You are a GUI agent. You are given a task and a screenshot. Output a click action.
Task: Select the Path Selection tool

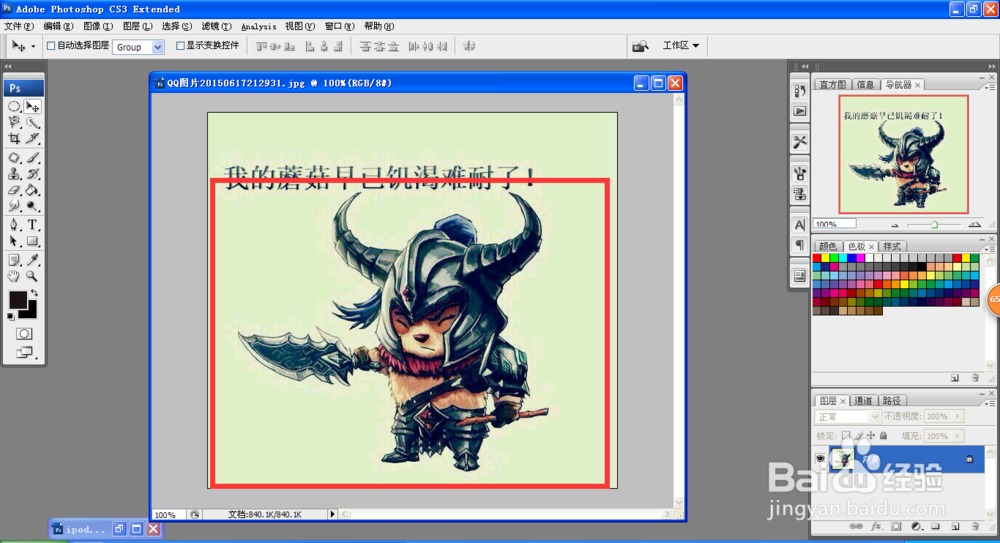coord(14,241)
